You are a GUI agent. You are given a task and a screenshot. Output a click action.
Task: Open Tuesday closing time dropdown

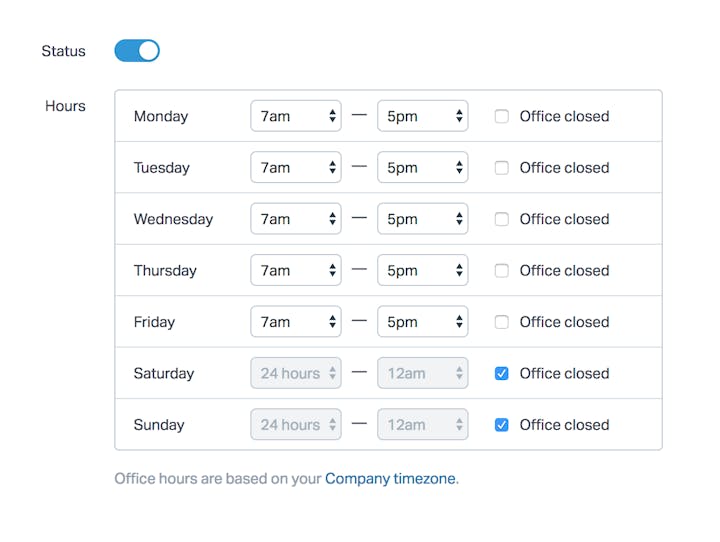pos(422,168)
